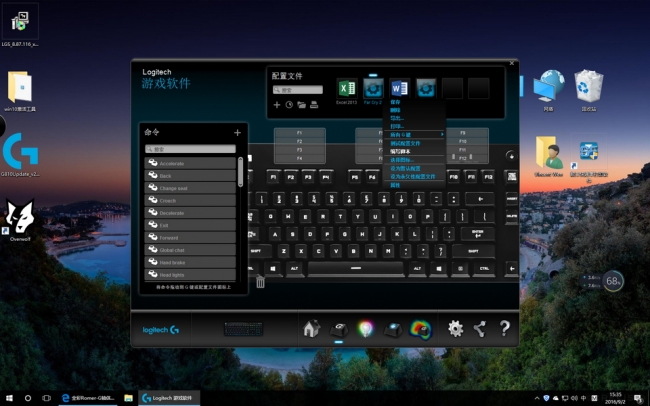Open the Overwolf desktop shortcut
This screenshot has width=650, height=406.
pos(20,221)
